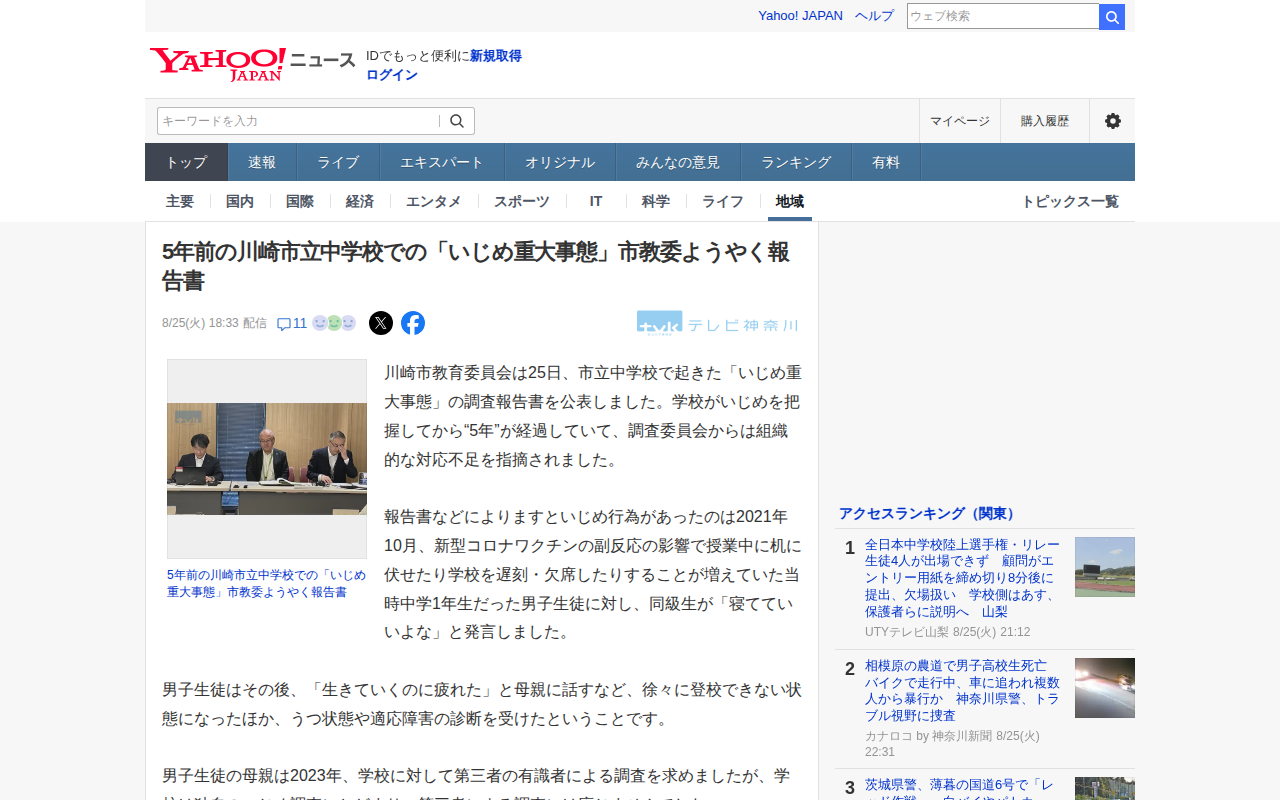Focus the キーワードを入力 search field
Screen dimensions: 1280x800
[298, 121]
